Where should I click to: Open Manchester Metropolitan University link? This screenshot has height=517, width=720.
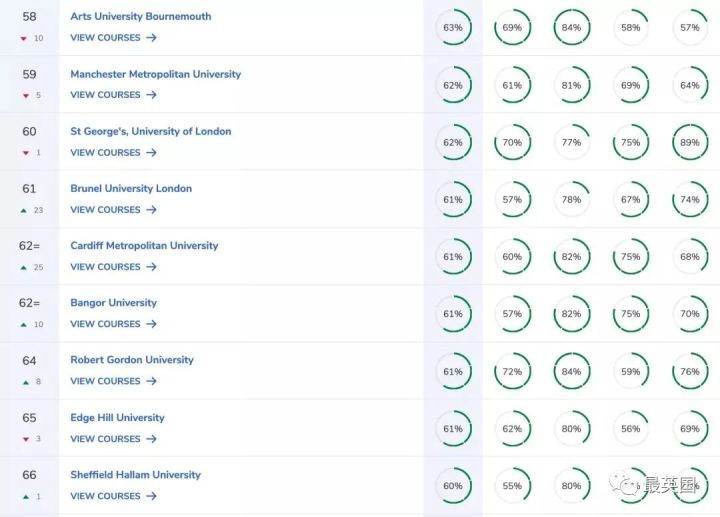tap(155, 74)
